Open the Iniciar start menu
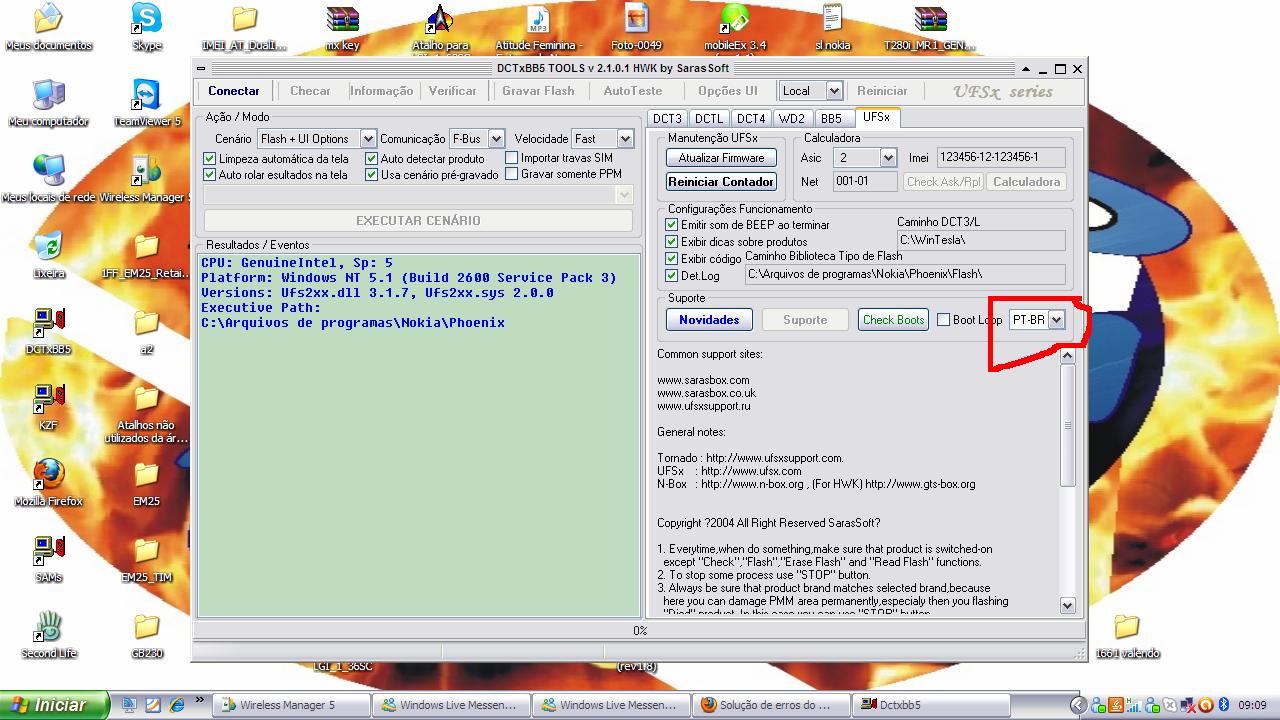Screen dimensions: 1280x720 [55, 705]
